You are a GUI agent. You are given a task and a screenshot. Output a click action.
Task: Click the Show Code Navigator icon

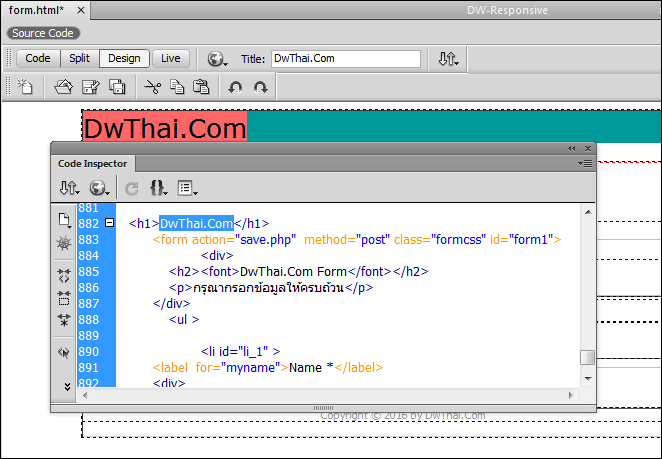(x=64, y=243)
